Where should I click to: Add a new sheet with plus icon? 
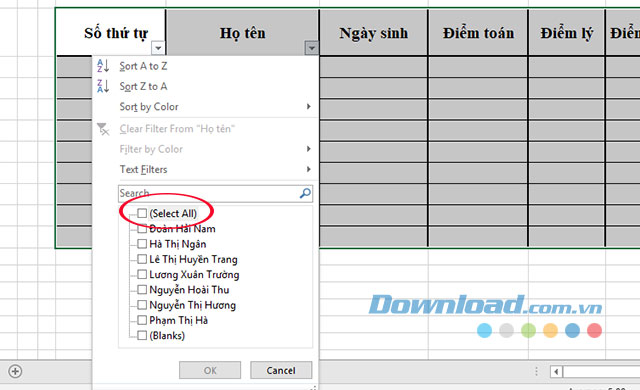15,371
